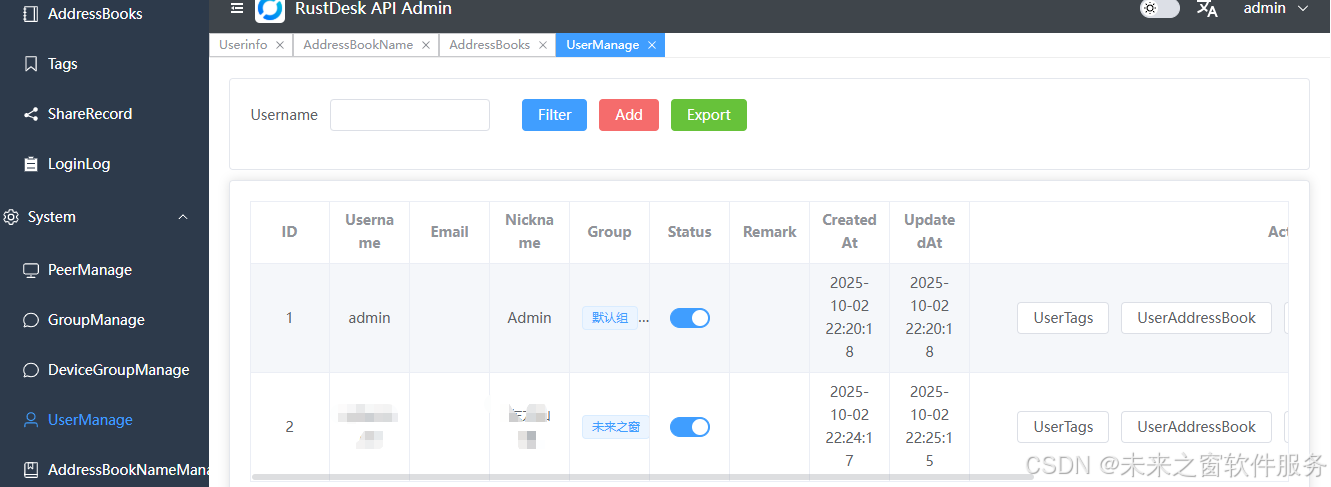This screenshot has height=487, width=1331.
Task: Click the 'Admin' nickname cell
Action: coord(530,318)
